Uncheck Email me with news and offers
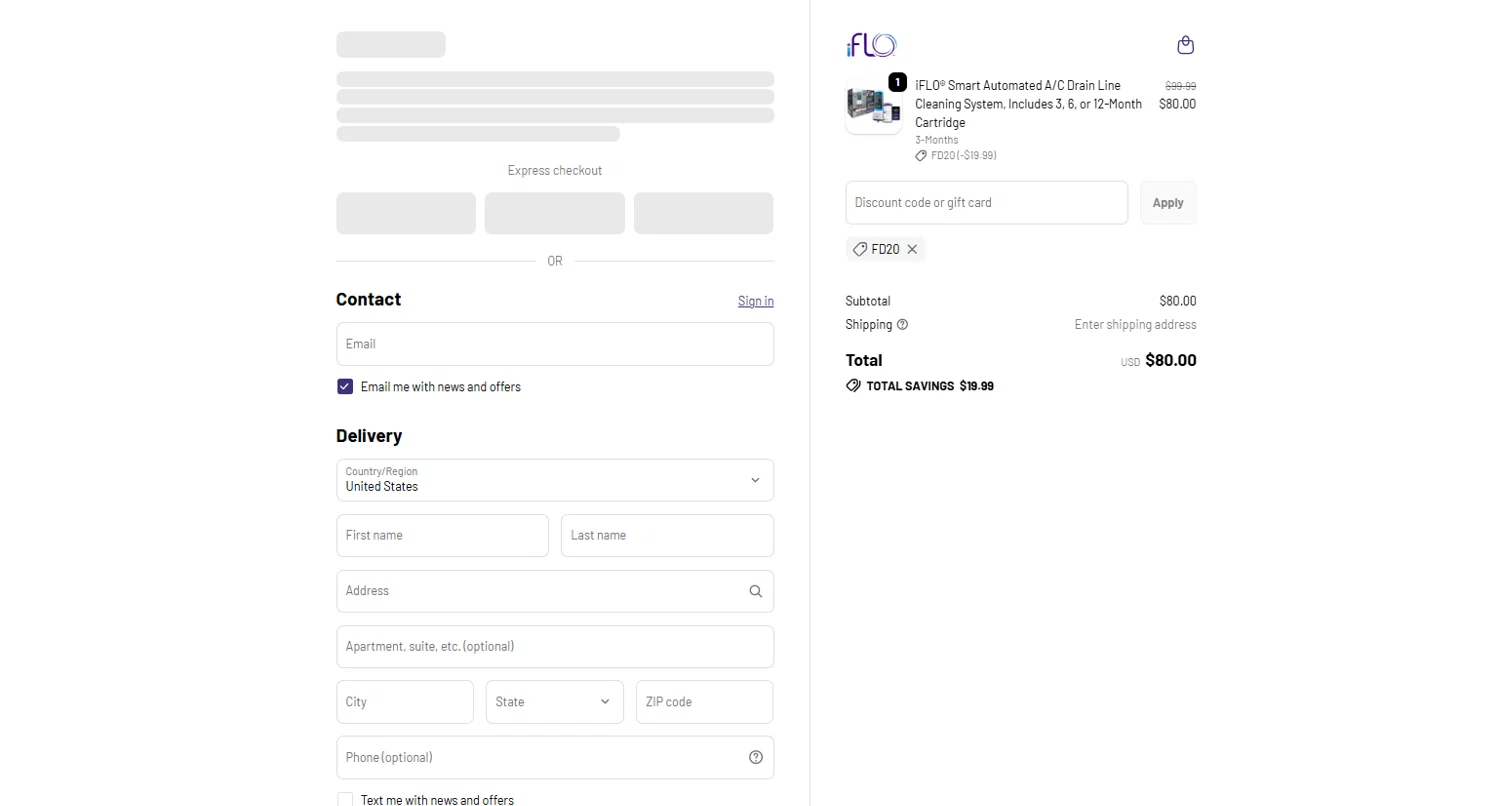This screenshot has width=1500, height=806. tap(345, 387)
